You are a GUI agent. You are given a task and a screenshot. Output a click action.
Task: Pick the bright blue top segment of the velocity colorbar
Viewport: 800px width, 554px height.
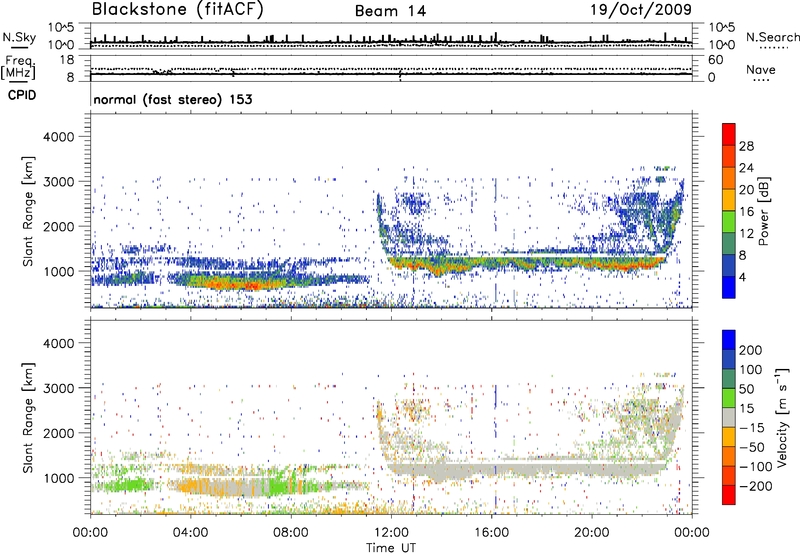point(729,340)
